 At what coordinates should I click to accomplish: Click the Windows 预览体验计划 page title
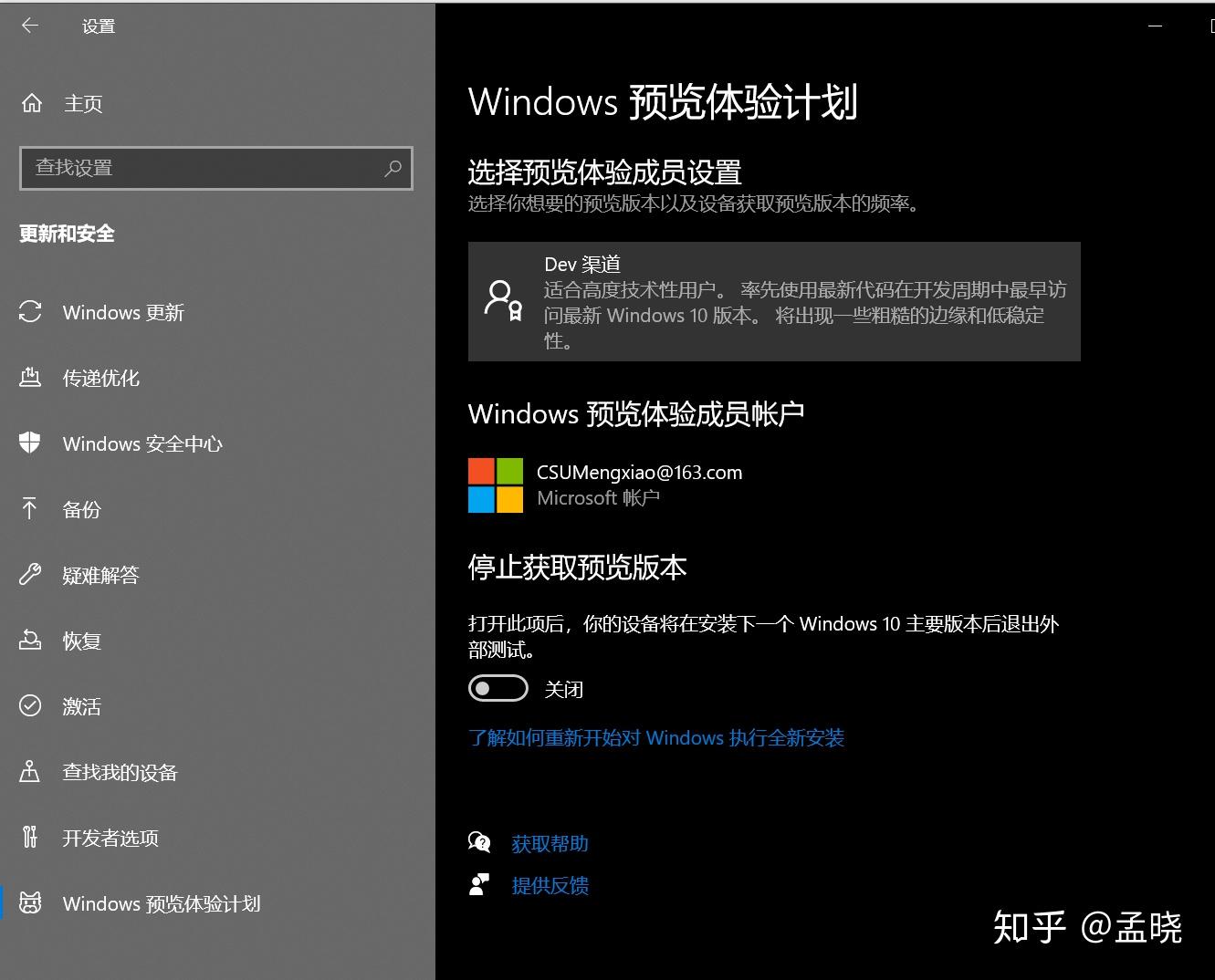[663, 101]
